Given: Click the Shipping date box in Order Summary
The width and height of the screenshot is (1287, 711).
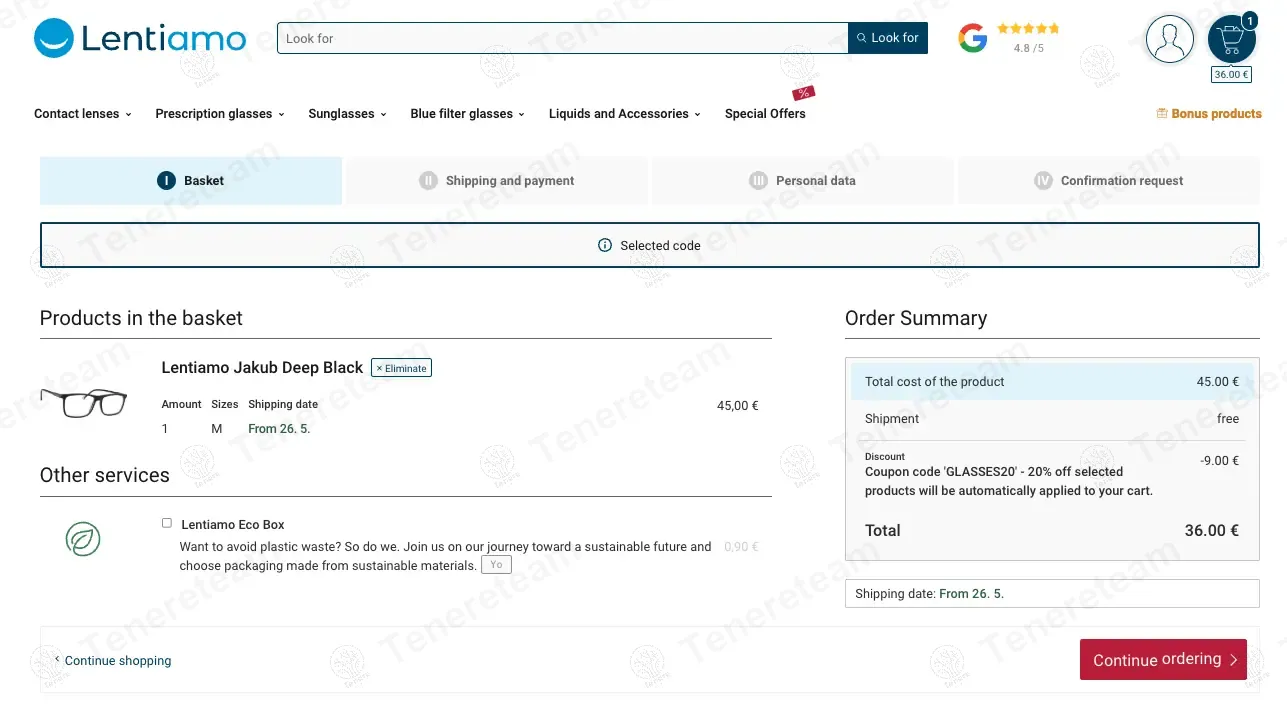Looking at the screenshot, I should point(1052,594).
